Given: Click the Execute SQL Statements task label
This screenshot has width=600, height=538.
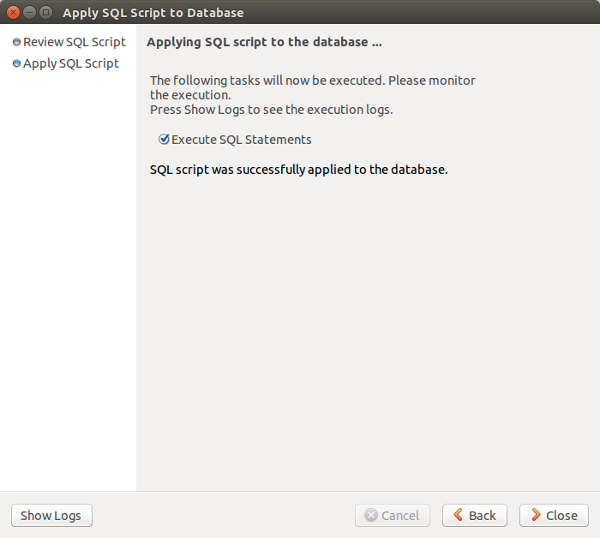Looking at the screenshot, I should [241, 140].
